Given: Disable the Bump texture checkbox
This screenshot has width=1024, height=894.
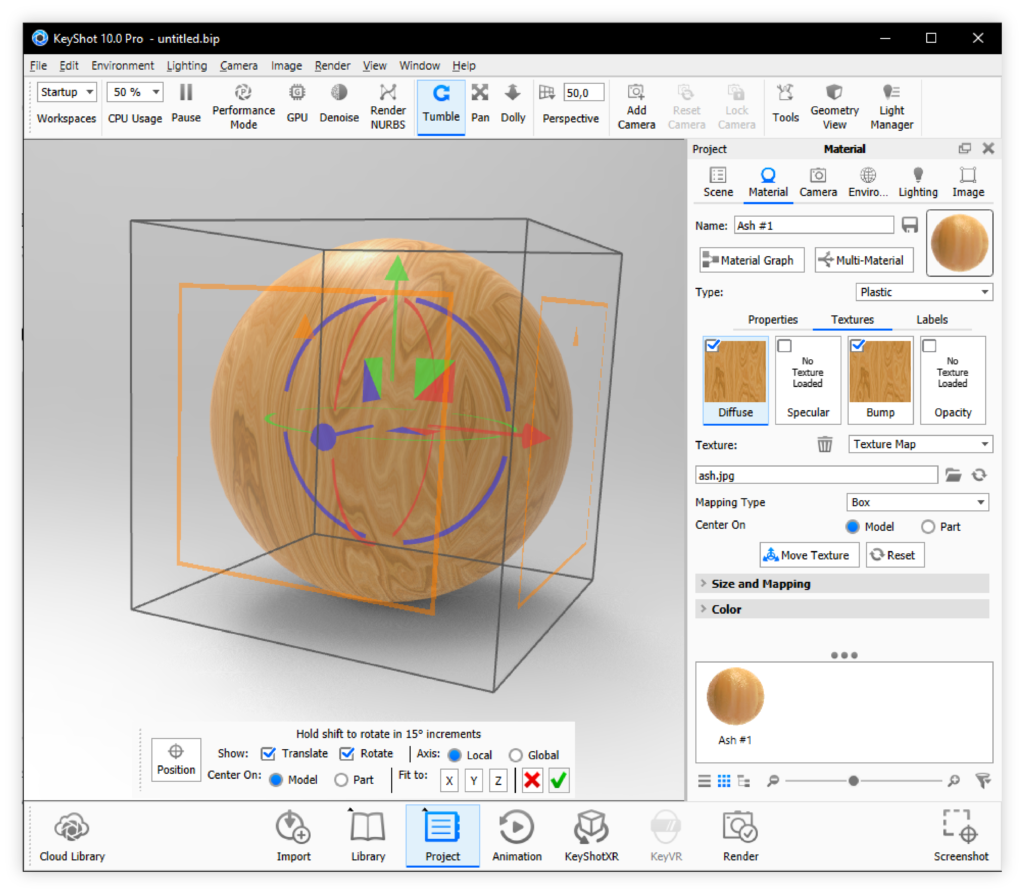Looking at the screenshot, I should click(857, 346).
